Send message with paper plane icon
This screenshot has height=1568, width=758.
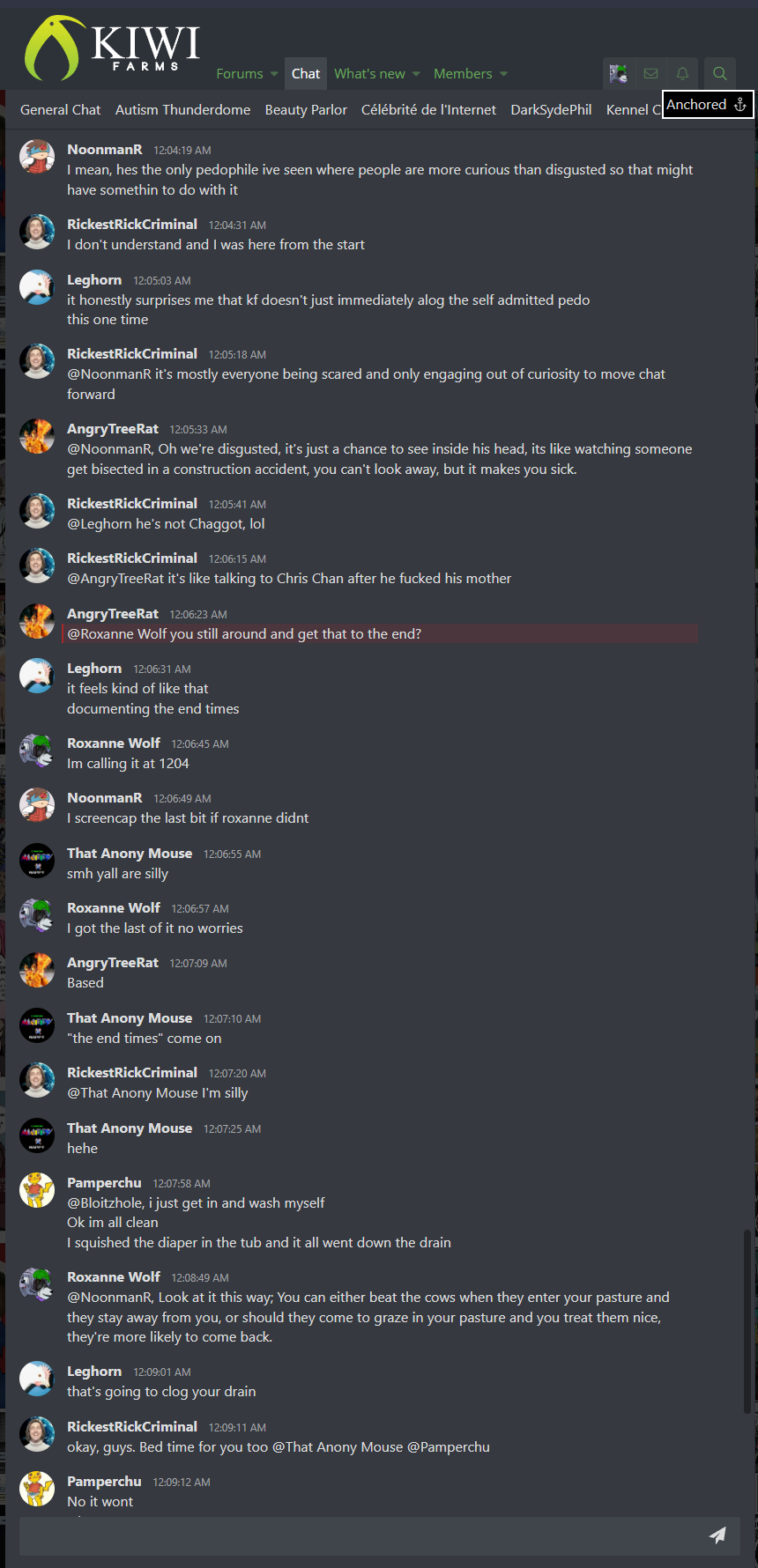coord(718,1535)
